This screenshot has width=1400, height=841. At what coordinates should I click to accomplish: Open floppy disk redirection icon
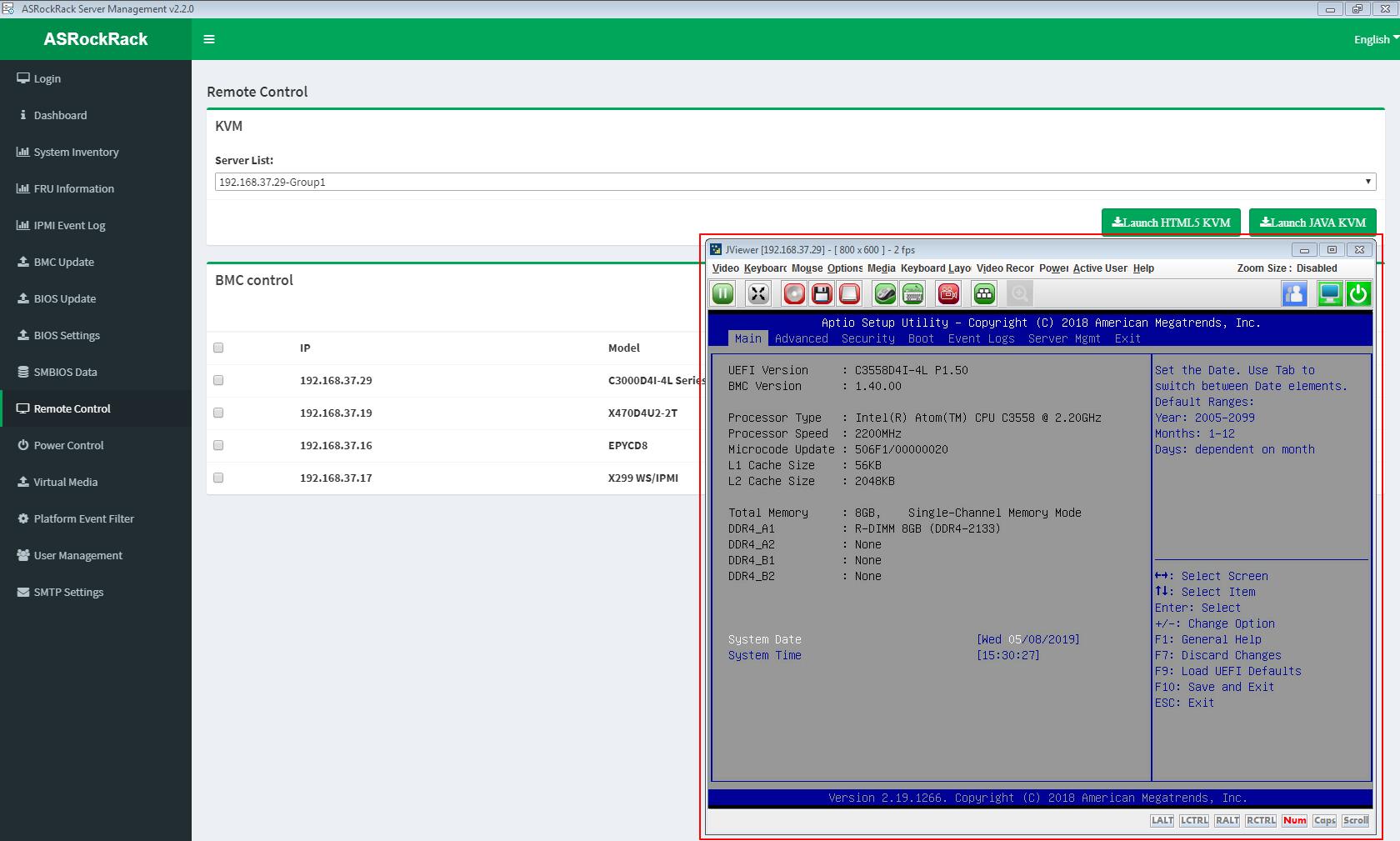point(822,293)
